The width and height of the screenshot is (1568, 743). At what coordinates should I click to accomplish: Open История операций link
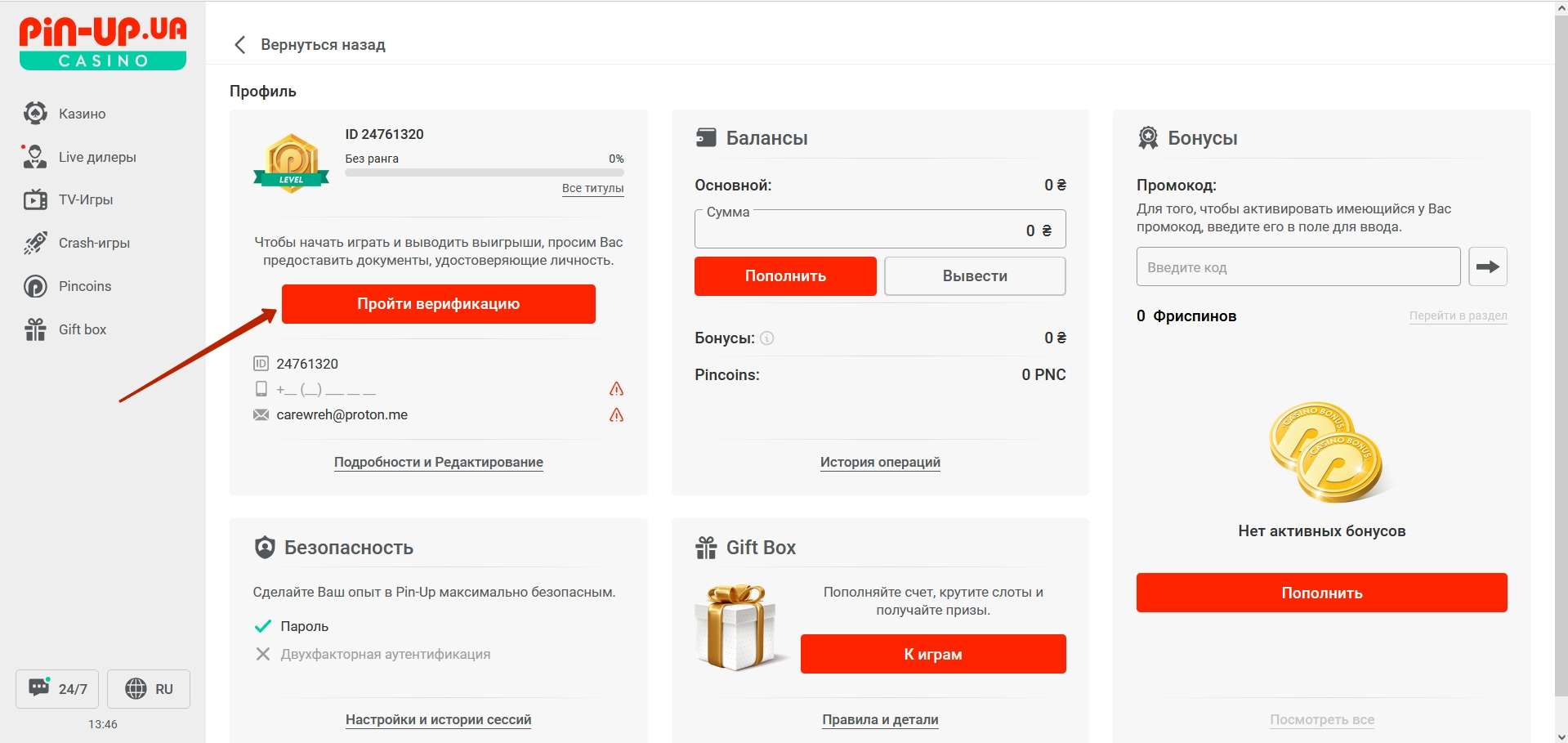[x=880, y=462]
